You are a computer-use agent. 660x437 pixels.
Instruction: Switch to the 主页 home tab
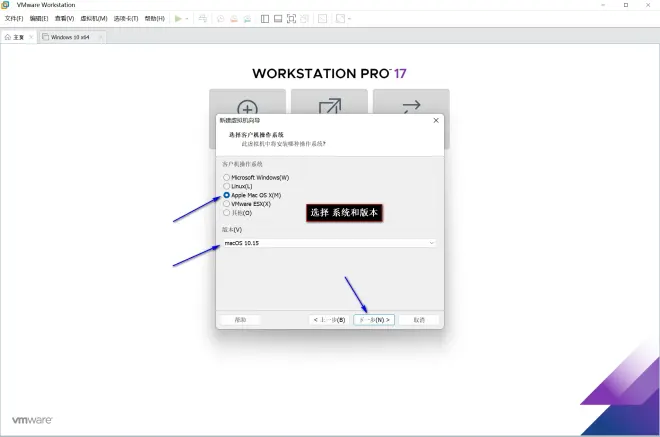tap(19, 37)
